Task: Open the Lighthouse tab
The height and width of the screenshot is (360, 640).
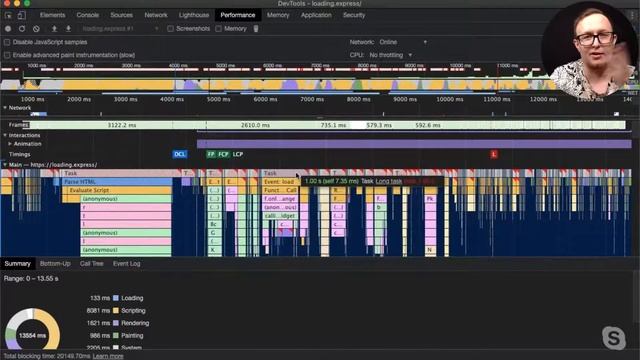Action: tap(194, 15)
